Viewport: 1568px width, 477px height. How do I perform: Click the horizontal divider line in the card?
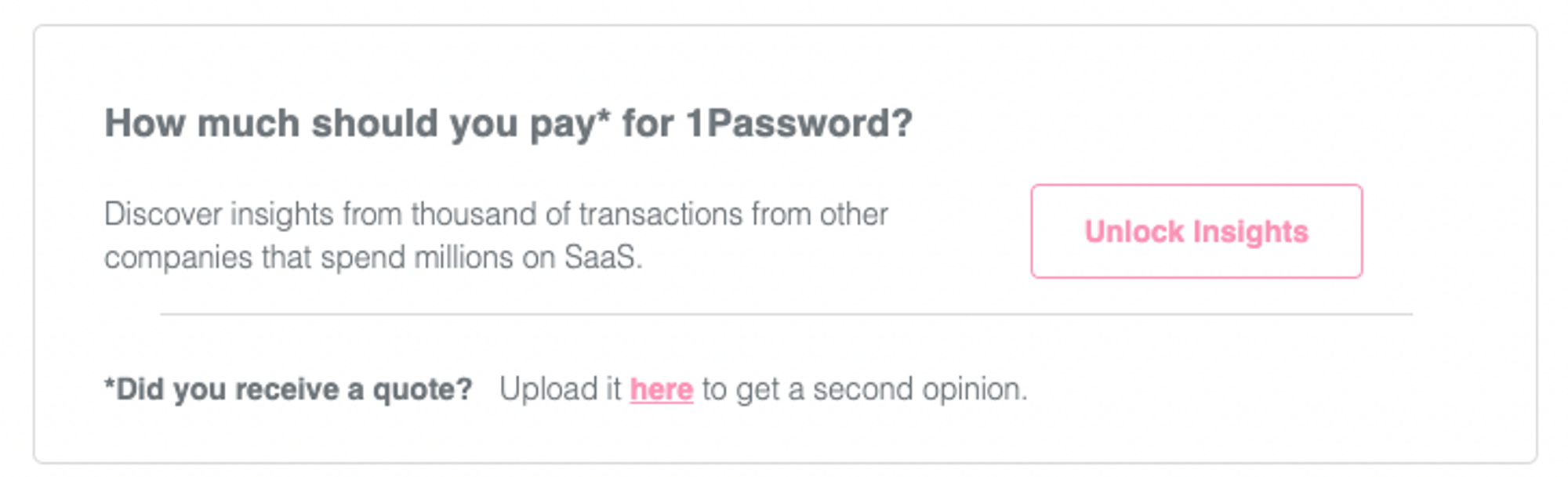point(786,314)
